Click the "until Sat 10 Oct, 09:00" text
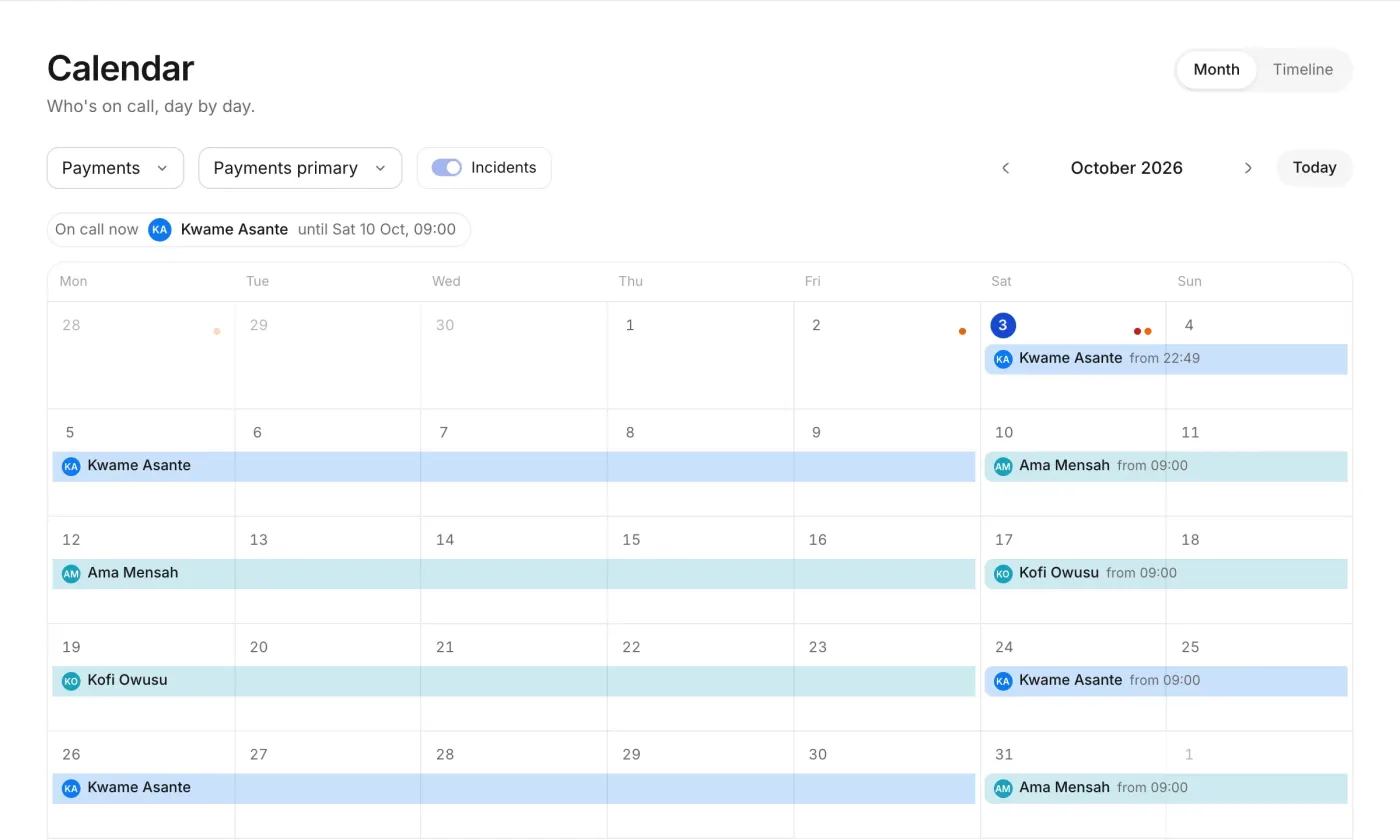The image size is (1400, 840). pos(377,229)
